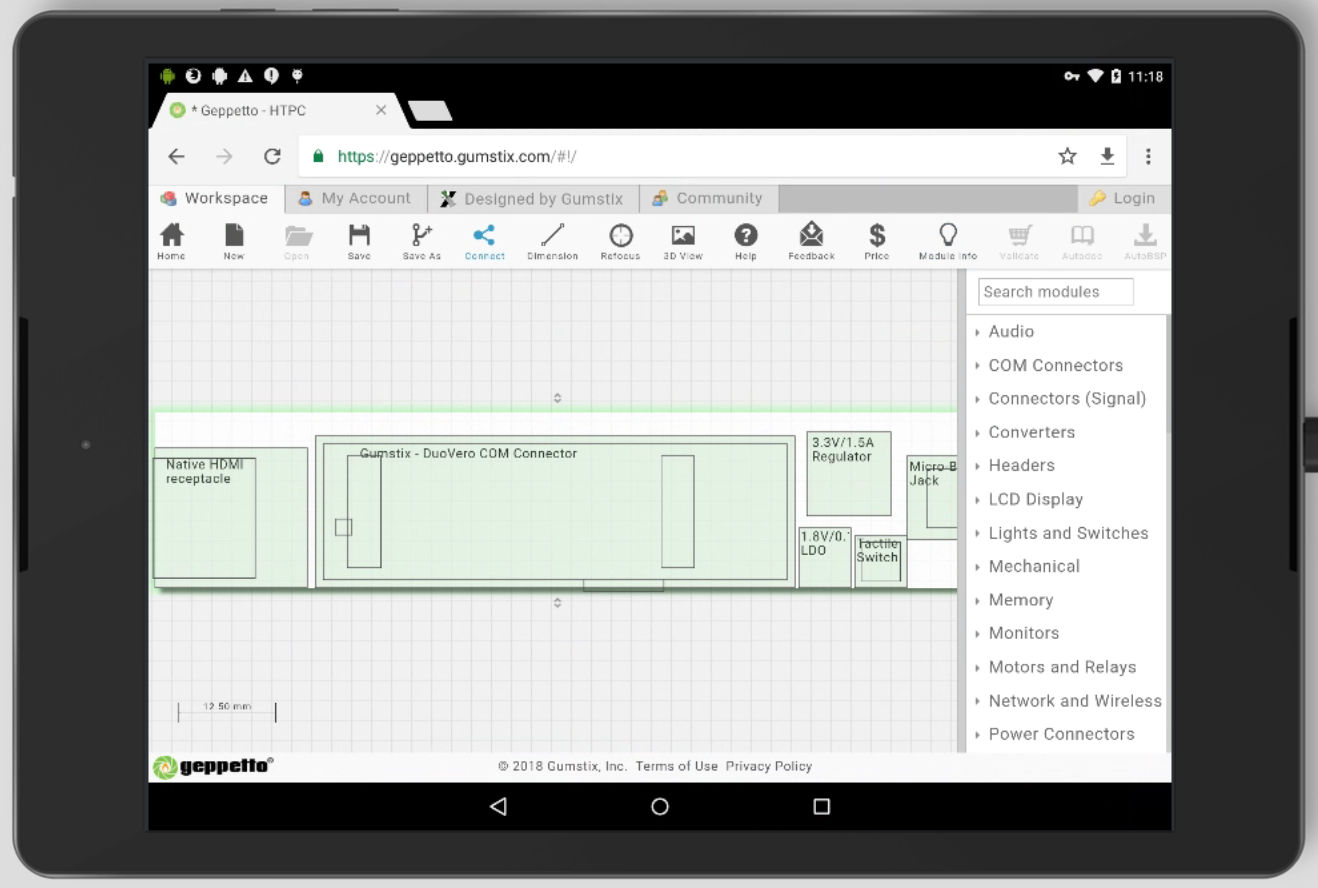Click the AutoBSP download icon
The height and width of the screenshot is (888, 1318).
click(1145, 241)
